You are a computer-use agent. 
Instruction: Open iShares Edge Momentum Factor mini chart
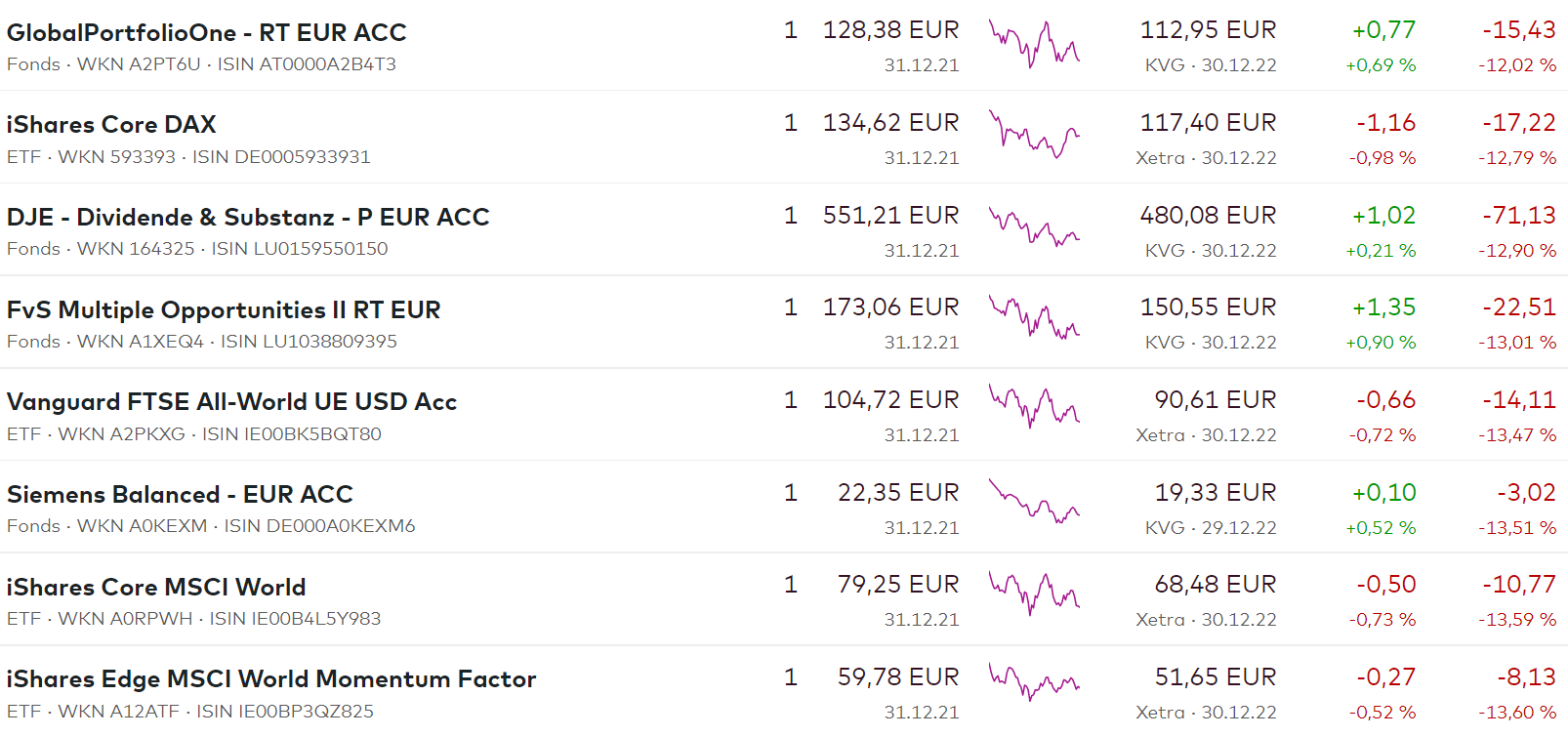click(1034, 681)
